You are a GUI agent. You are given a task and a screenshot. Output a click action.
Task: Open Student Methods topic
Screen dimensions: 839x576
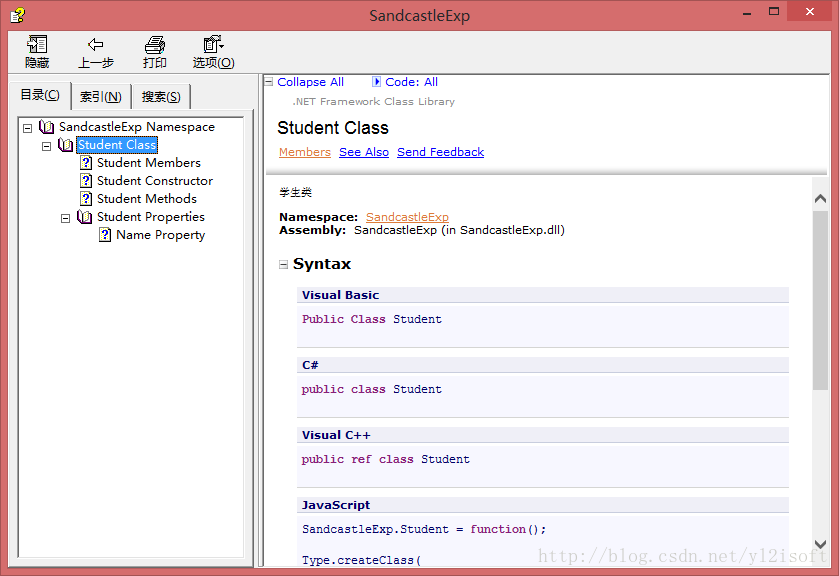click(x=147, y=199)
